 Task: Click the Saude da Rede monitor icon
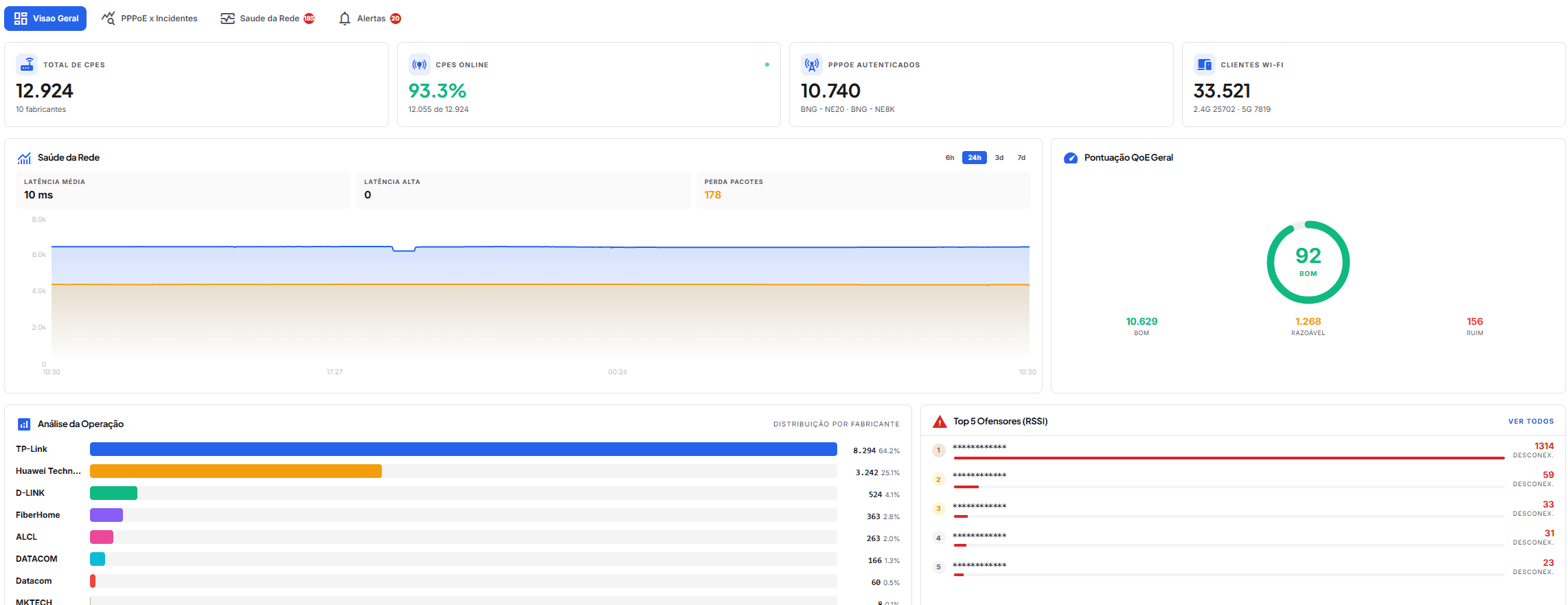coord(227,19)
